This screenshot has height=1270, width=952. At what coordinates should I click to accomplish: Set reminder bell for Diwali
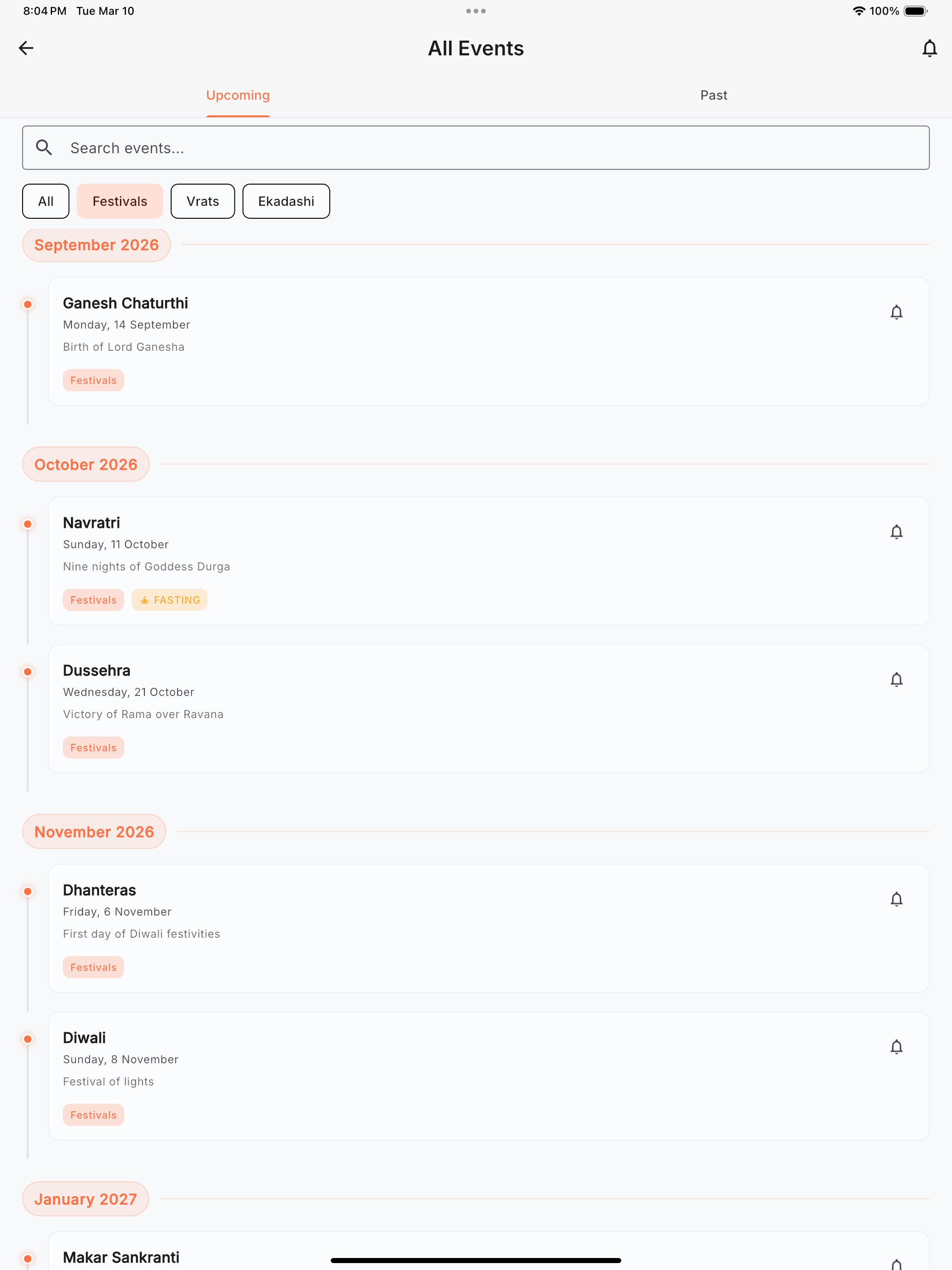[x=896, y=1047]
